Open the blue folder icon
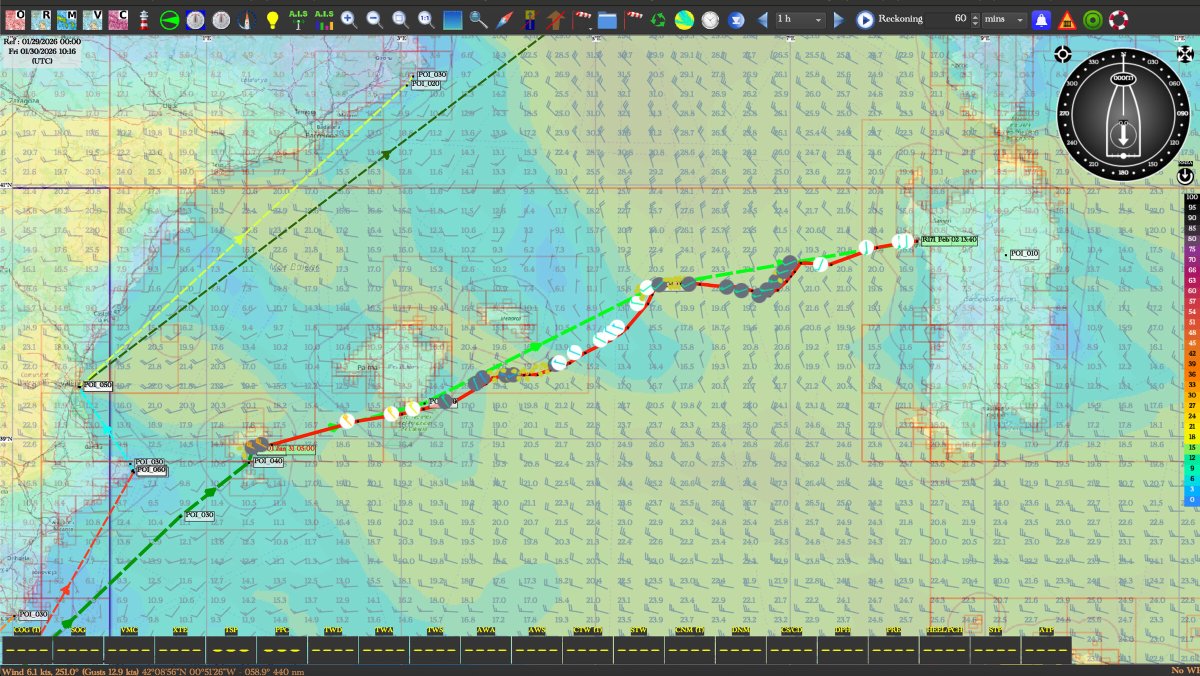 click(x=607, y=19)
